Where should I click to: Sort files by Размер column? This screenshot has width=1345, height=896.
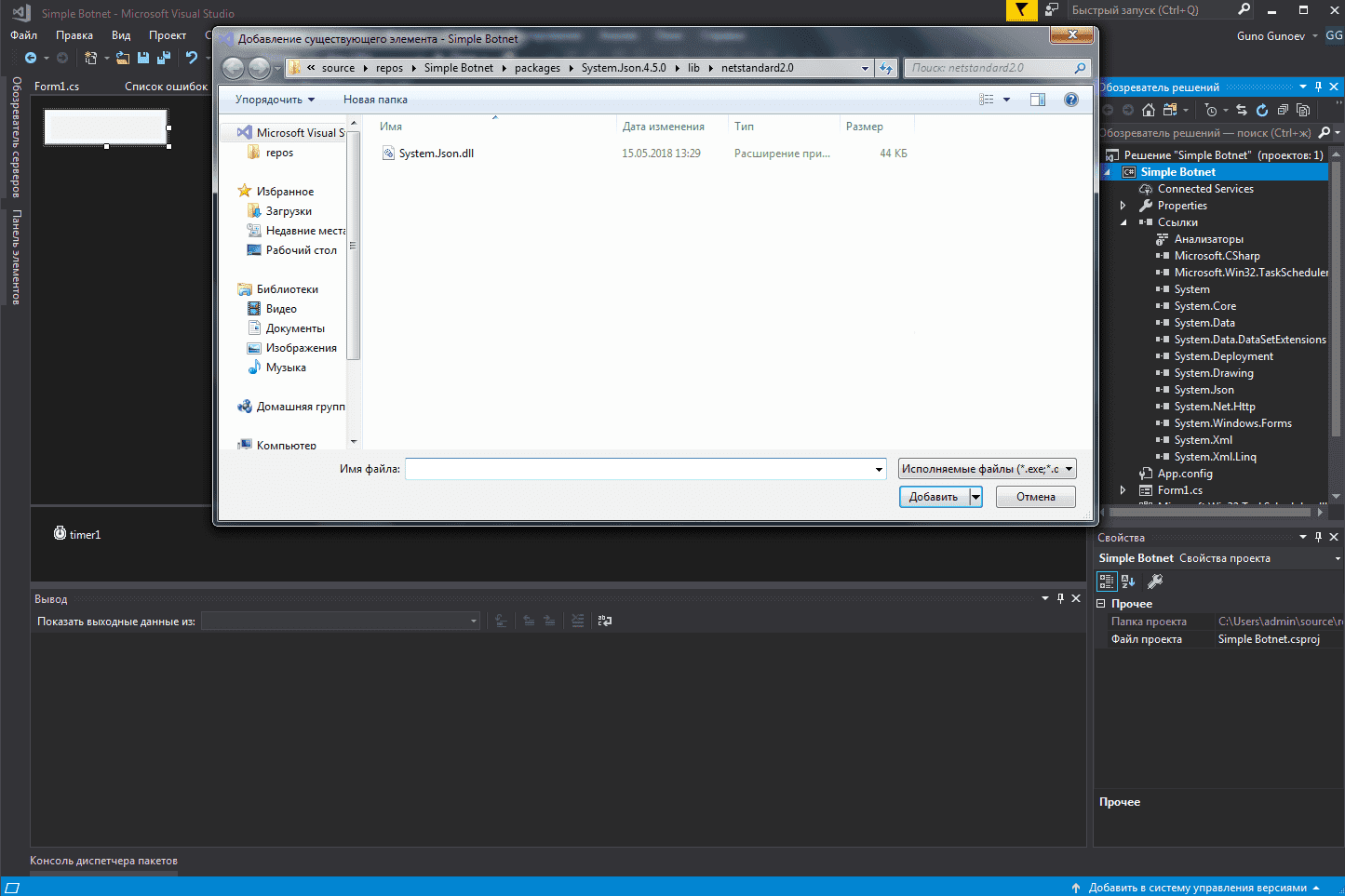coord(865,127)
